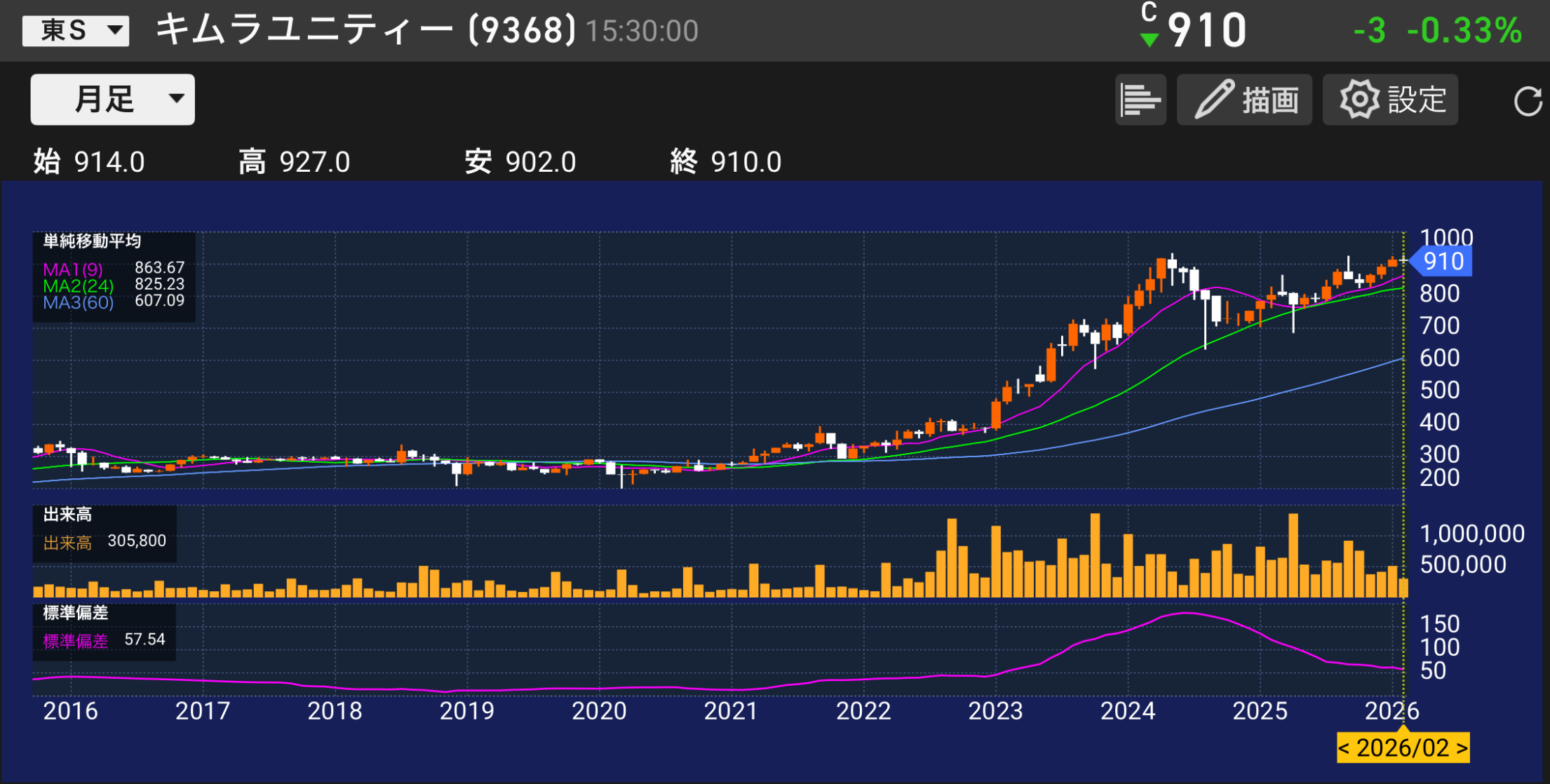Step to previous month with < arrow
Image resolution: width=1550 pixels, height=784 pixels.
click(x=1344, y=748)
